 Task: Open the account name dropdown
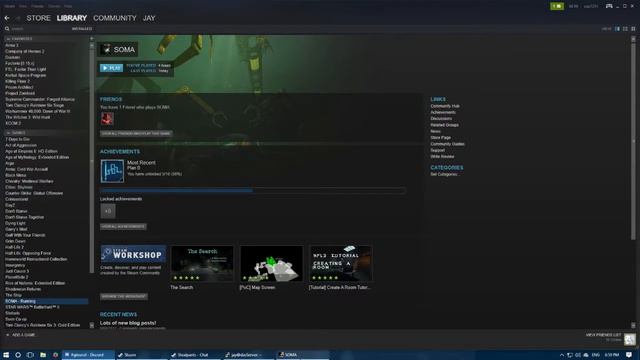(591, 6)
